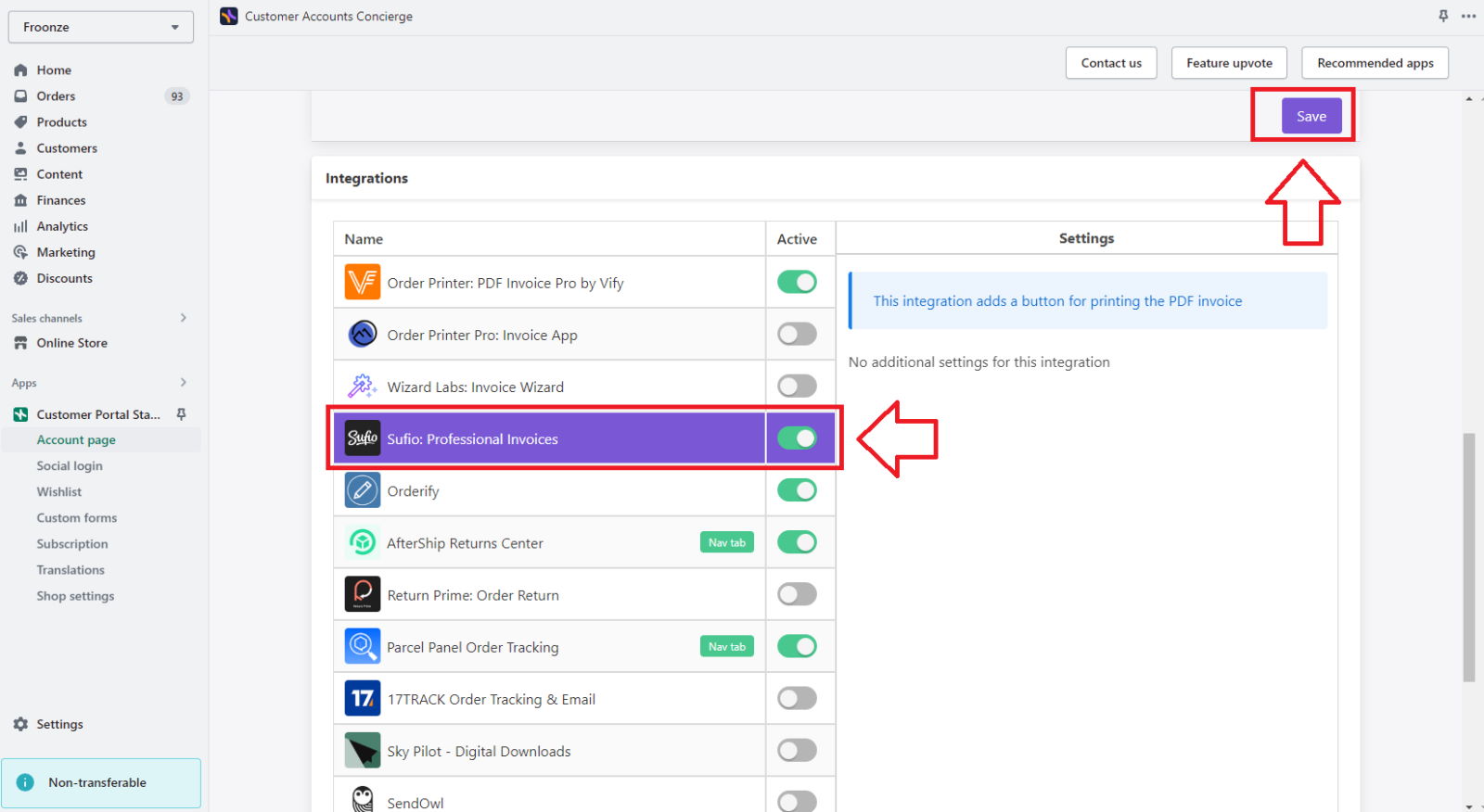
Task: Go to Social login page
Action: pyautogui.click(x=70, y=466)
